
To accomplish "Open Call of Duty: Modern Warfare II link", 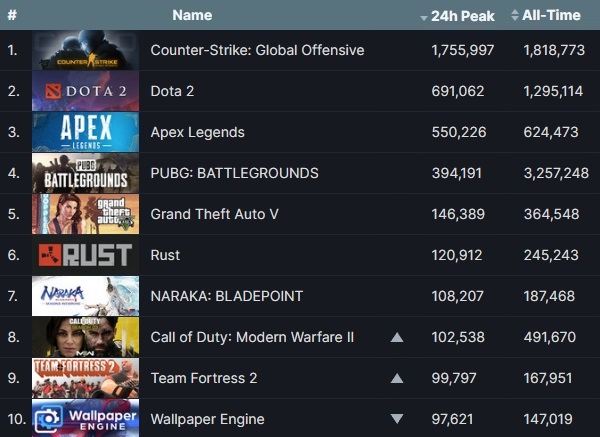I will pos(252,337).
